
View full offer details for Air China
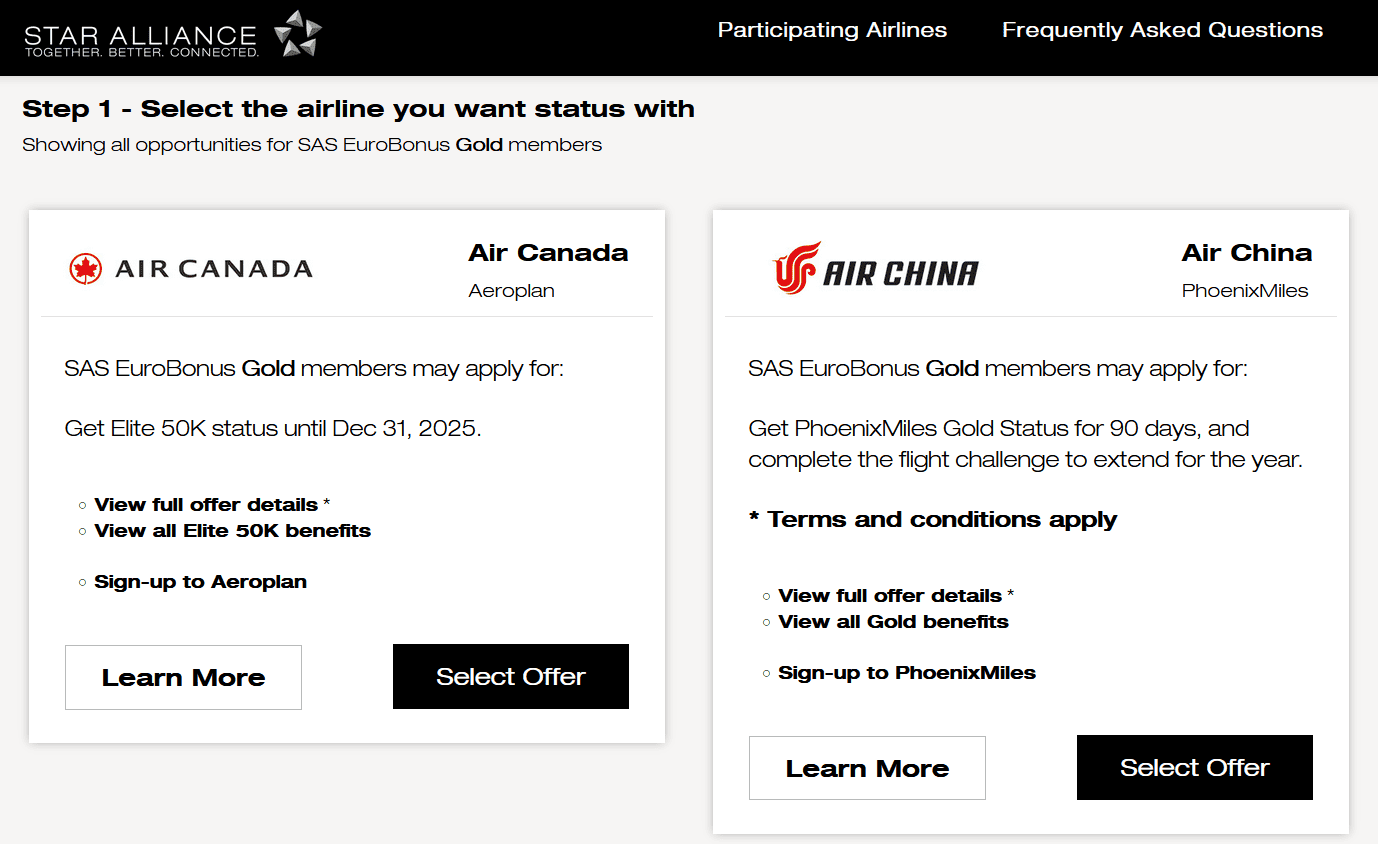click(x=890, y=596)
